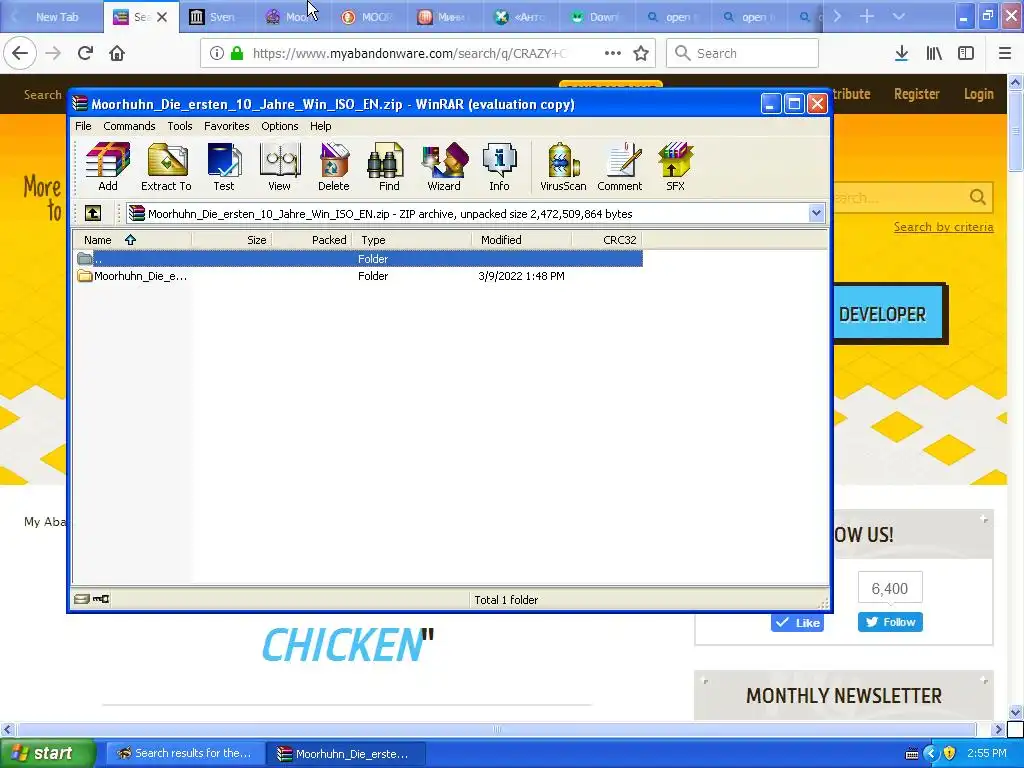Go up one folder level in WinRAR
Image resolution: width=1024 pixels, height=768 pixels.
pyautogui.click(x=93, y=213)
